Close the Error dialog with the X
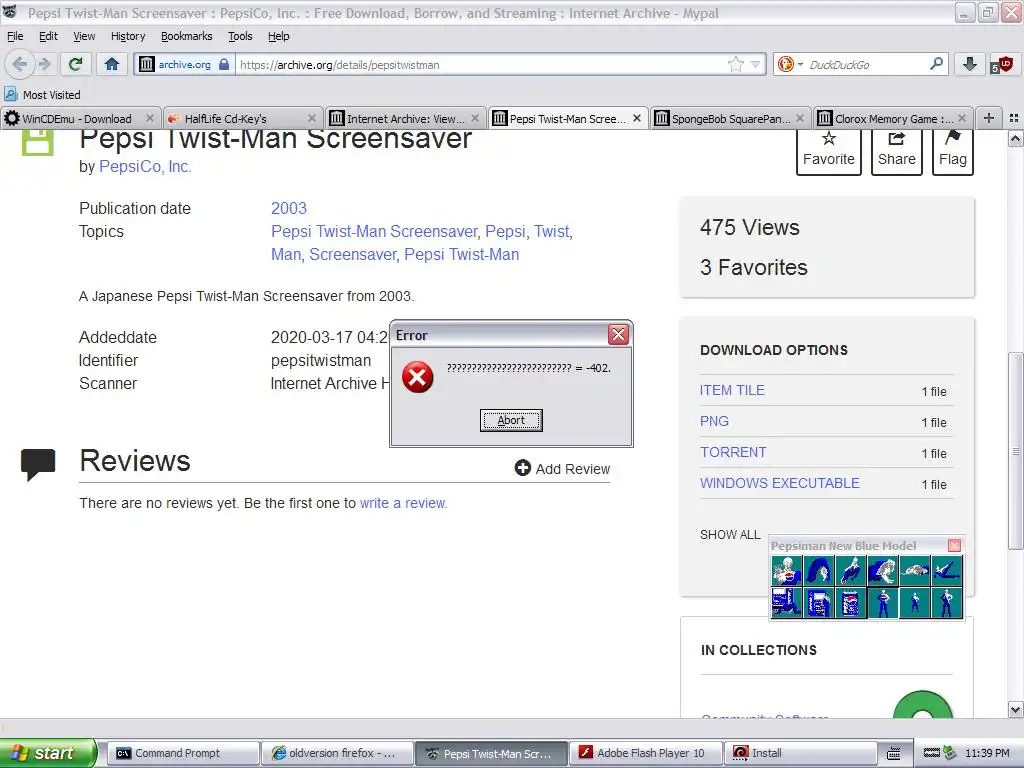1024x768 pixels. coord(618,334)
